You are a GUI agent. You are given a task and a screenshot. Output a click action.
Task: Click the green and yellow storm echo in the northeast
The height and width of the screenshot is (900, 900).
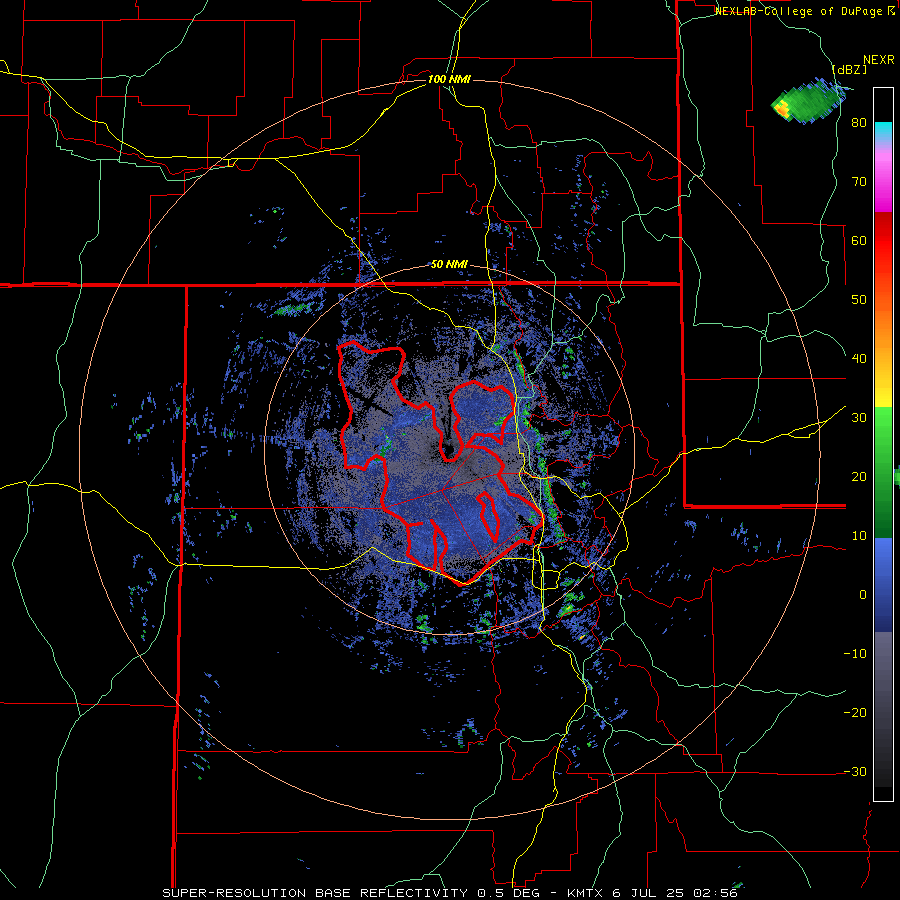809,102
